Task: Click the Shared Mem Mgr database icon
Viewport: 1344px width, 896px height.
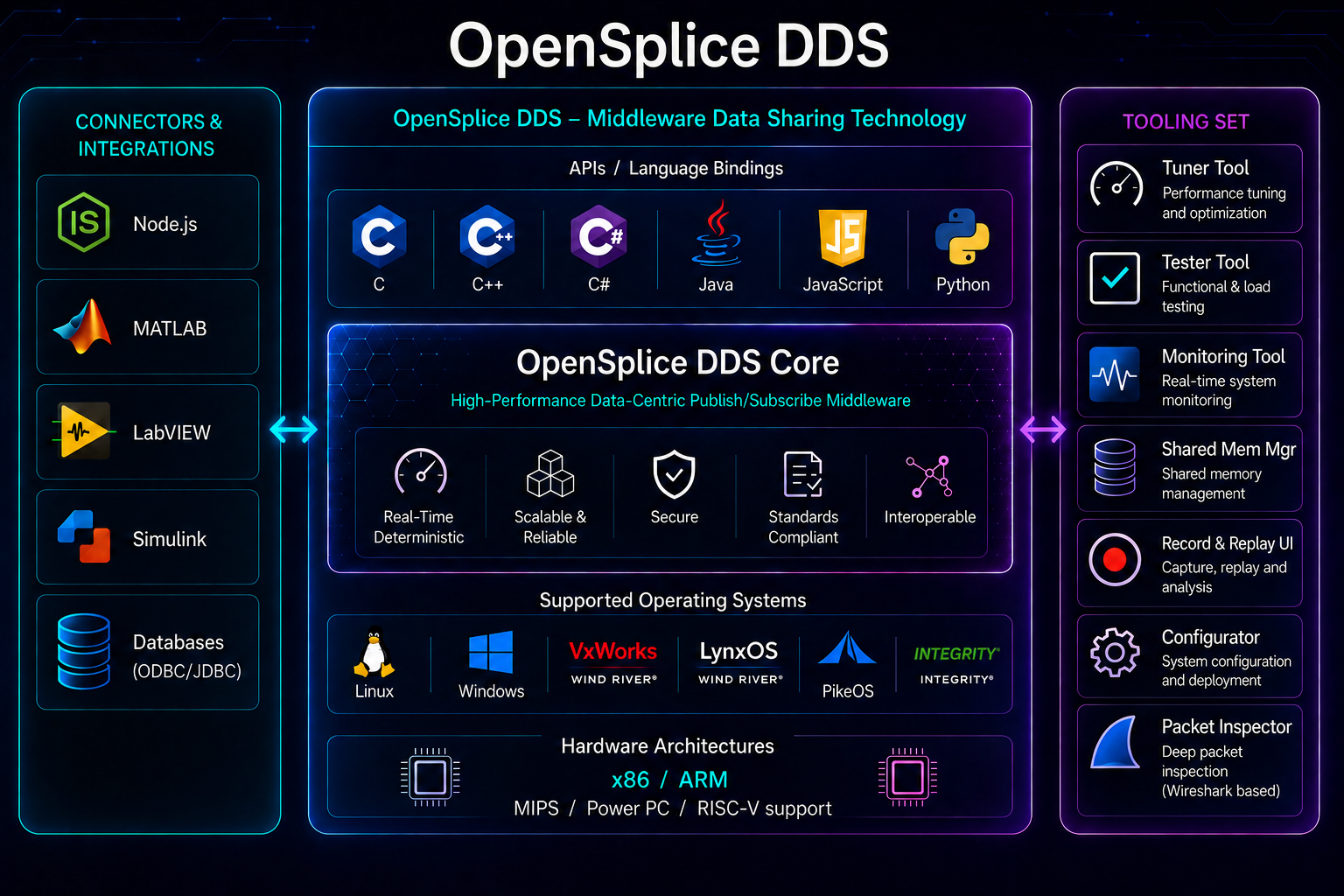Action: pos(1115,467)
